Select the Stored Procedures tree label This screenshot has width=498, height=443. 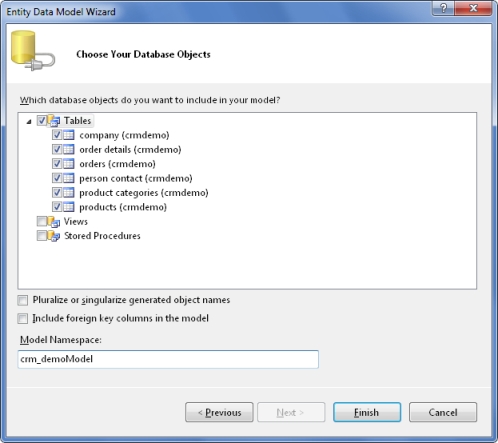coord(102,236)
